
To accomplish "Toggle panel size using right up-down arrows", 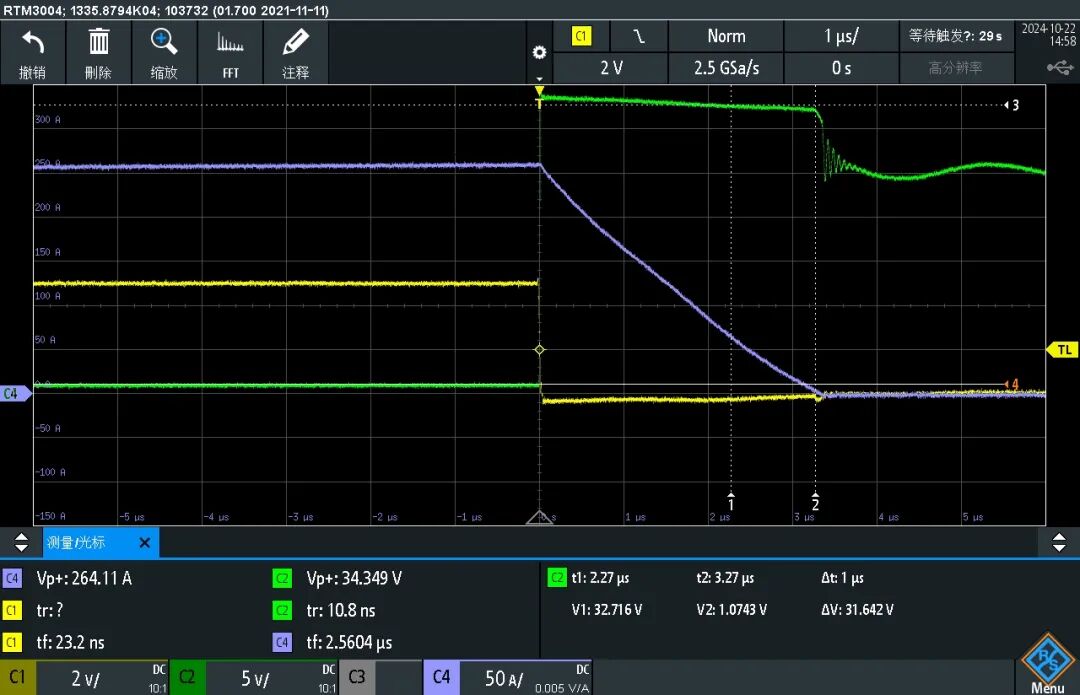I will (1059, 543).
